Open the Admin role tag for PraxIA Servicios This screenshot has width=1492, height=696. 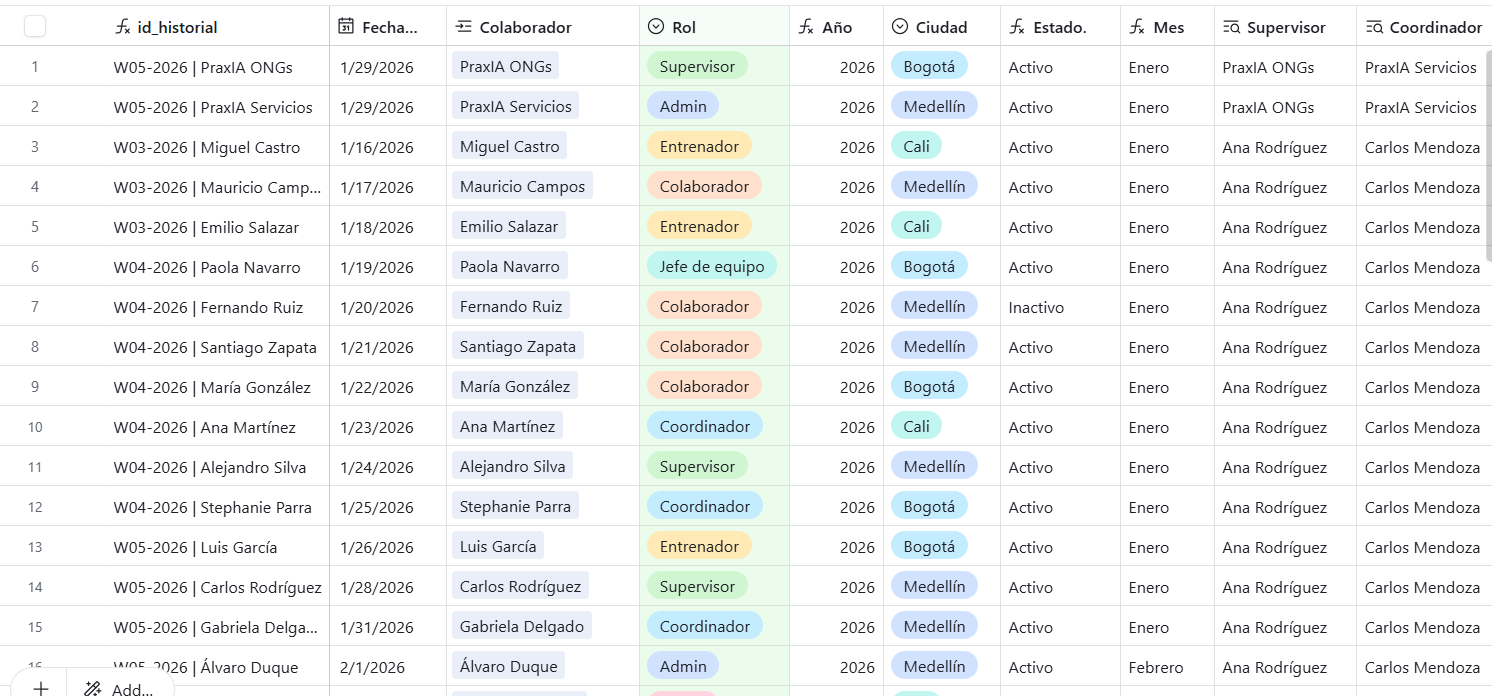pos(683,107)
